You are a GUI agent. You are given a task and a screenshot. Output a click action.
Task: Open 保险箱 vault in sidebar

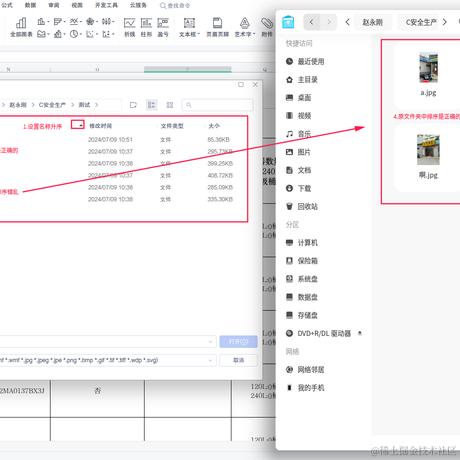click(302, 261)
